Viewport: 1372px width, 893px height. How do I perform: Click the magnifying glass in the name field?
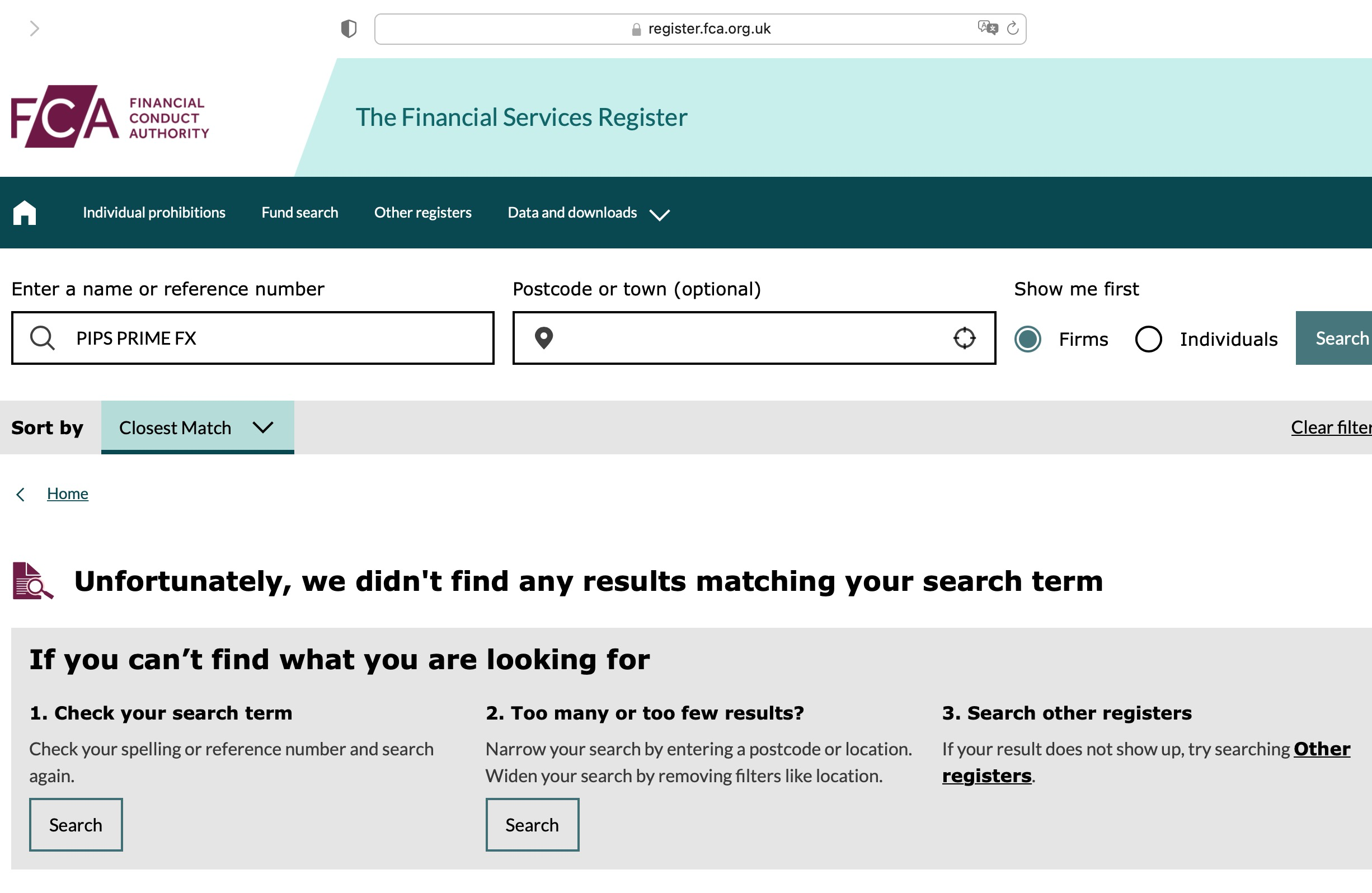42,339
